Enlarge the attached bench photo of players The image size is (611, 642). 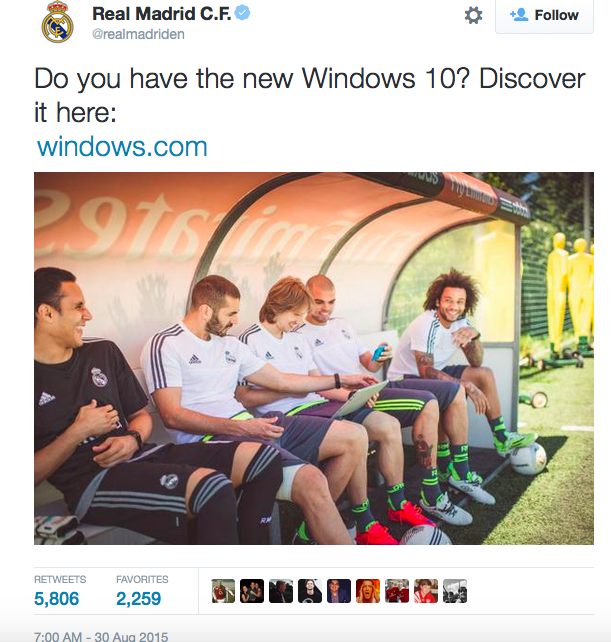pyautogui.click(x=314, y=358)
